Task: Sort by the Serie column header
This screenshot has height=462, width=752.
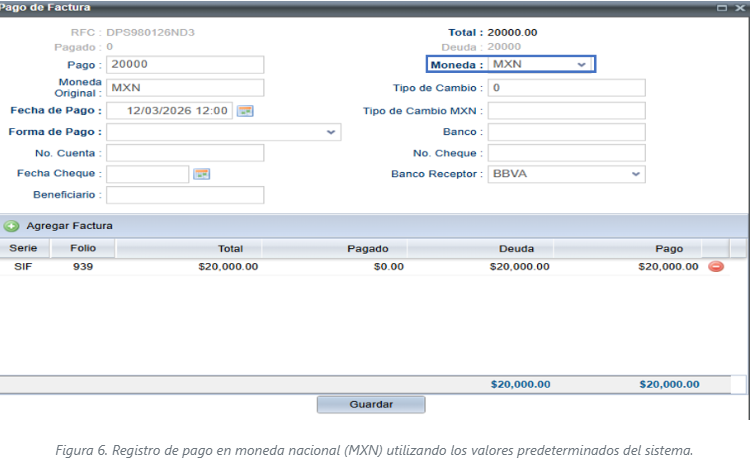Action: (22, 248)
